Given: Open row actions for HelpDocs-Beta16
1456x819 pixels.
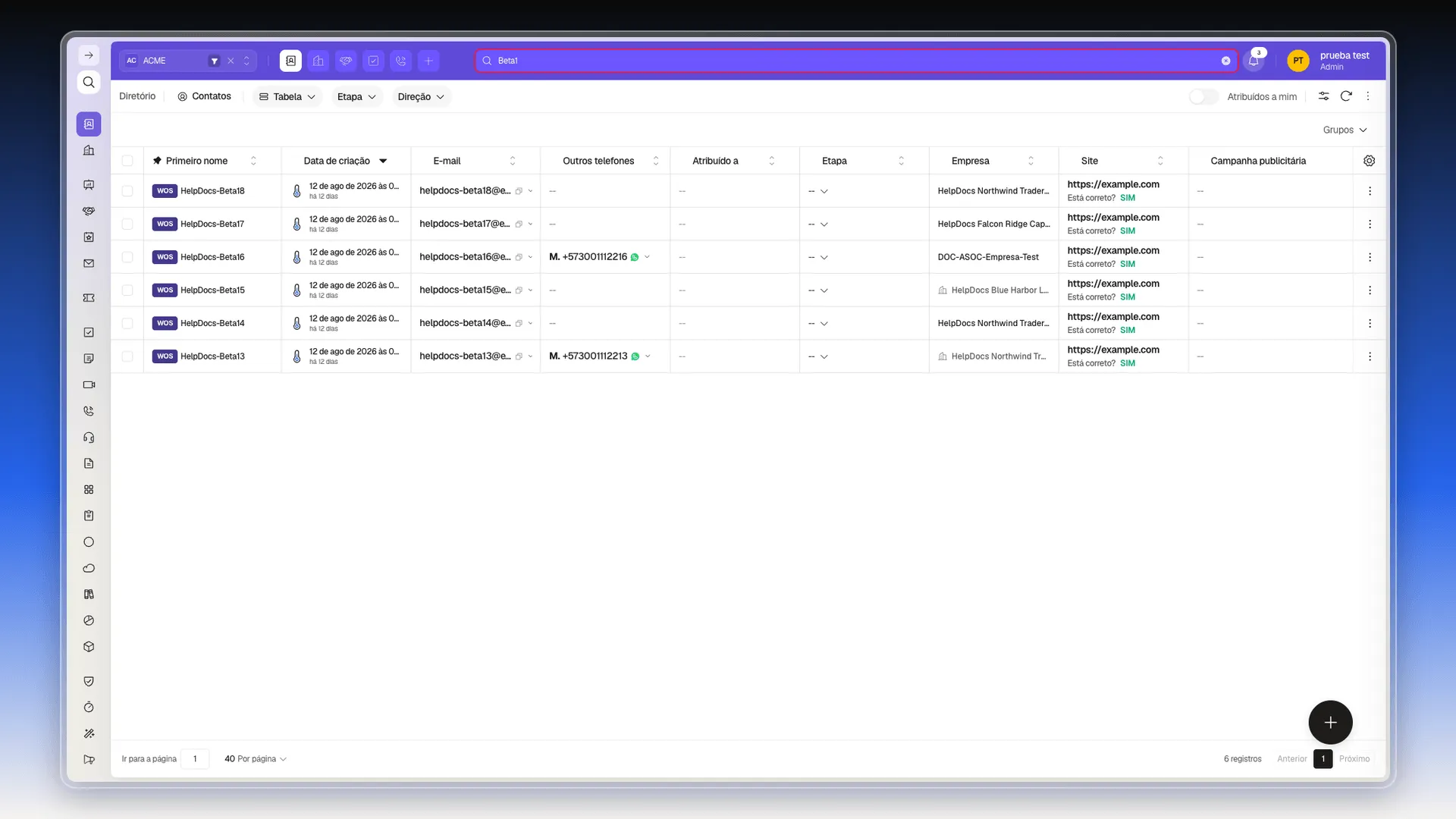Looking at the screenshot, I should tap(1370, 257).
